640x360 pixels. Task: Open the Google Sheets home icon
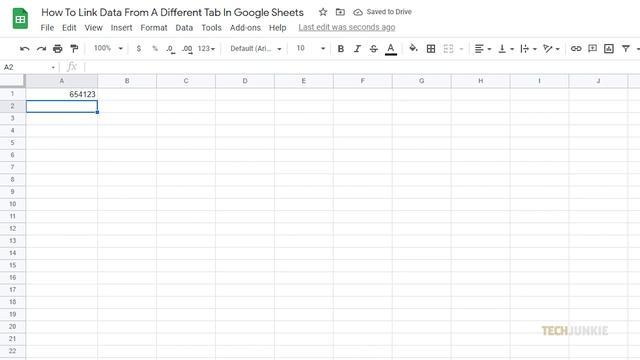click(x=20, y=19)
